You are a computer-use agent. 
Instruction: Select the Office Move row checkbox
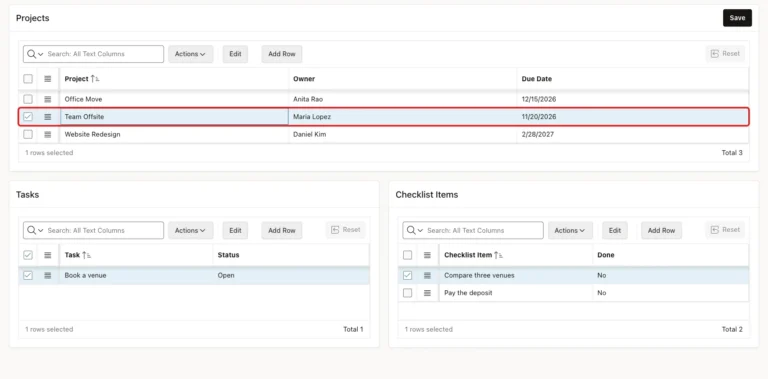pos(28,99)
